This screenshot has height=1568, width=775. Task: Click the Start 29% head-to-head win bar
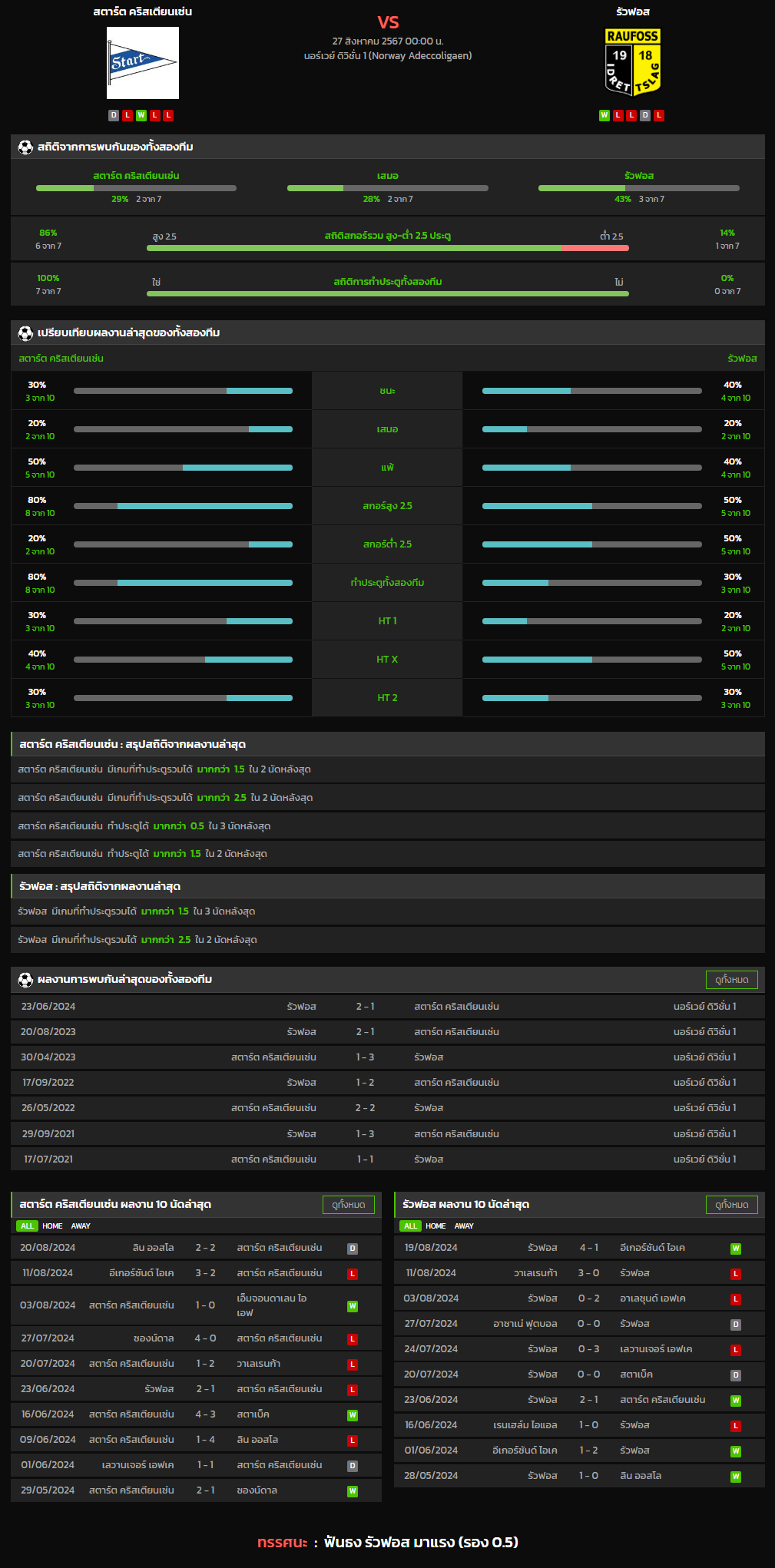[137, 188]
